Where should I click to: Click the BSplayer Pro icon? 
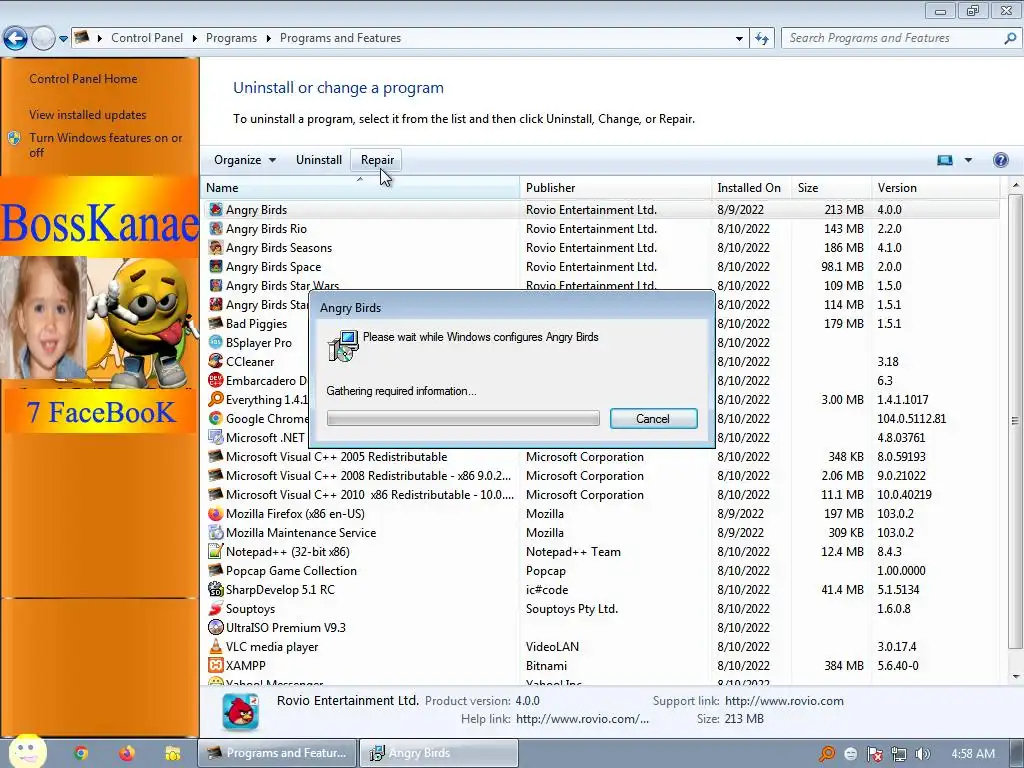click(216, 342)
